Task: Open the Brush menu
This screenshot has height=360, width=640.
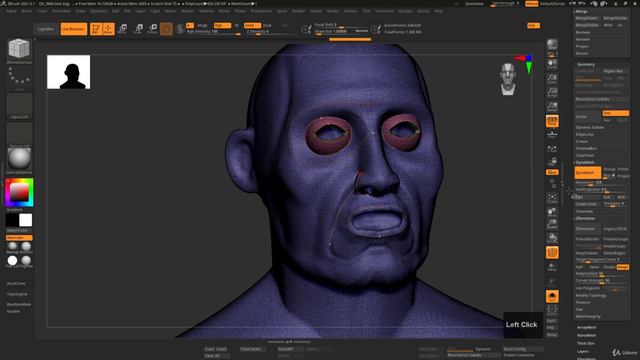Action: tap(27, 11)
